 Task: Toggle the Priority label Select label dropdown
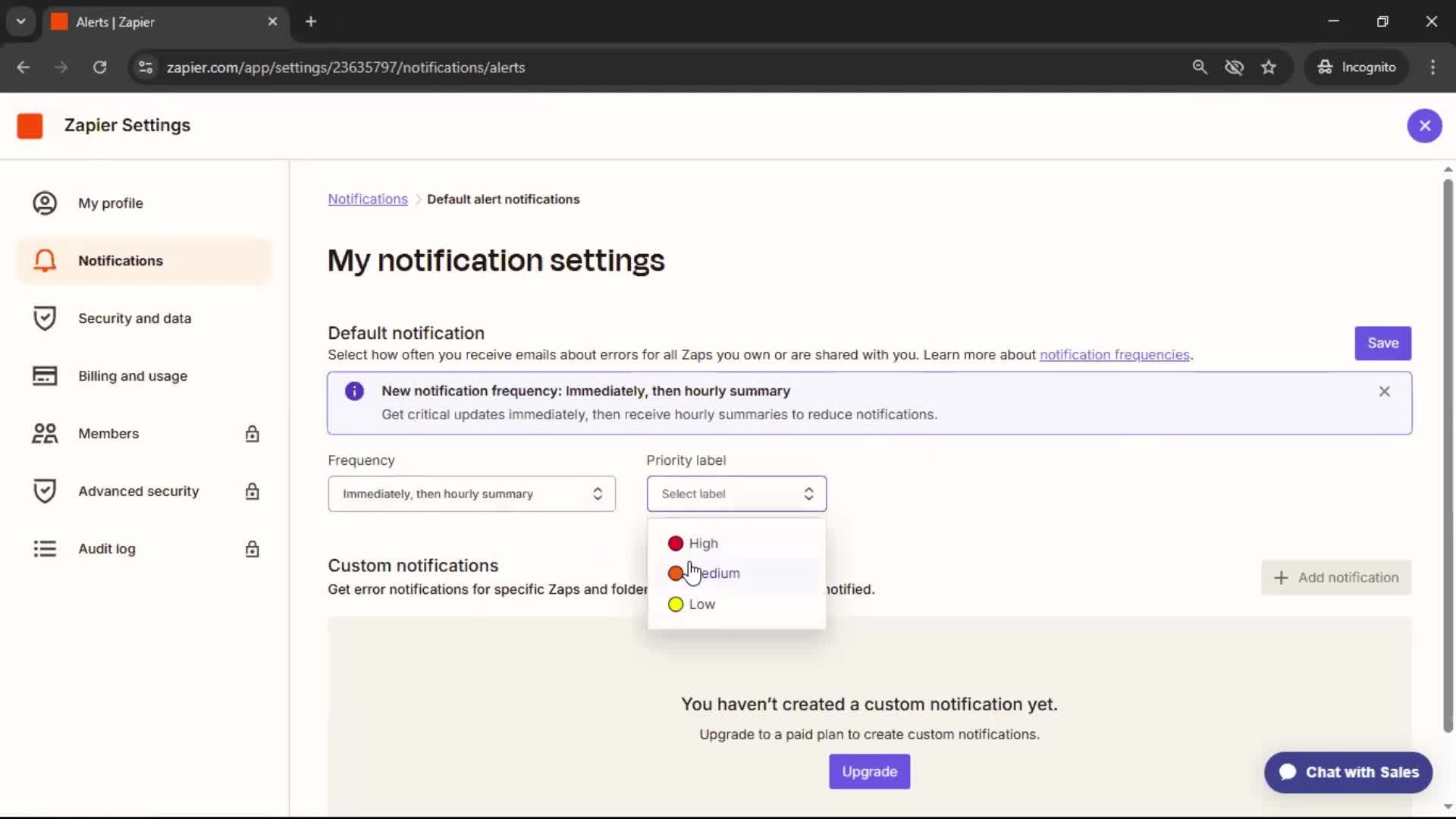(736, 494)
